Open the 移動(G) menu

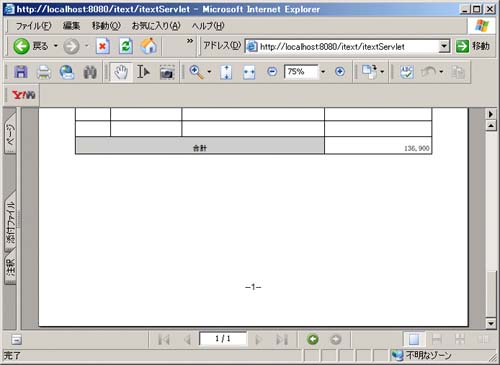click(x=106, y=26)
